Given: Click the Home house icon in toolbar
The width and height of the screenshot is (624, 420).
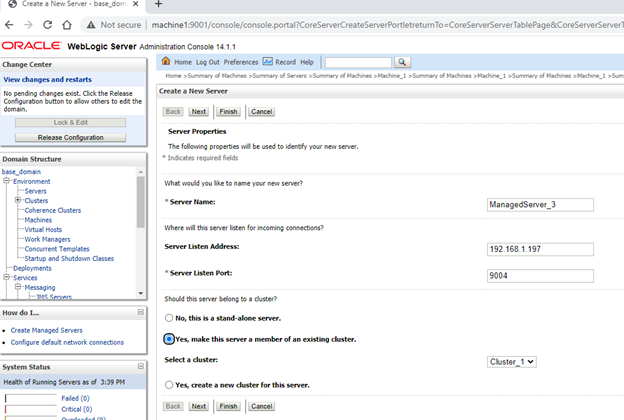Looking at the screenshot, I should coord(166,61).
